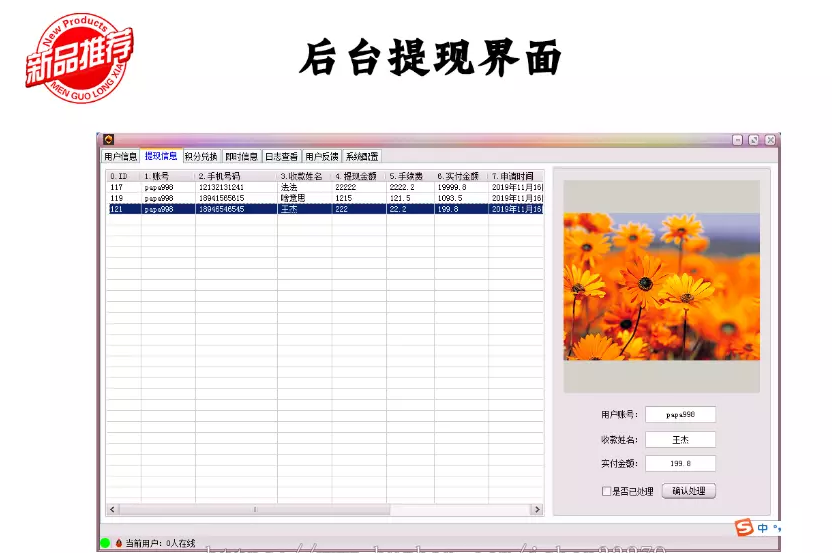This screenshot has width=832, height=553.
Task: Switch to the 即时信息 tab
Action: pyautogui.click(x=241, y=157)
